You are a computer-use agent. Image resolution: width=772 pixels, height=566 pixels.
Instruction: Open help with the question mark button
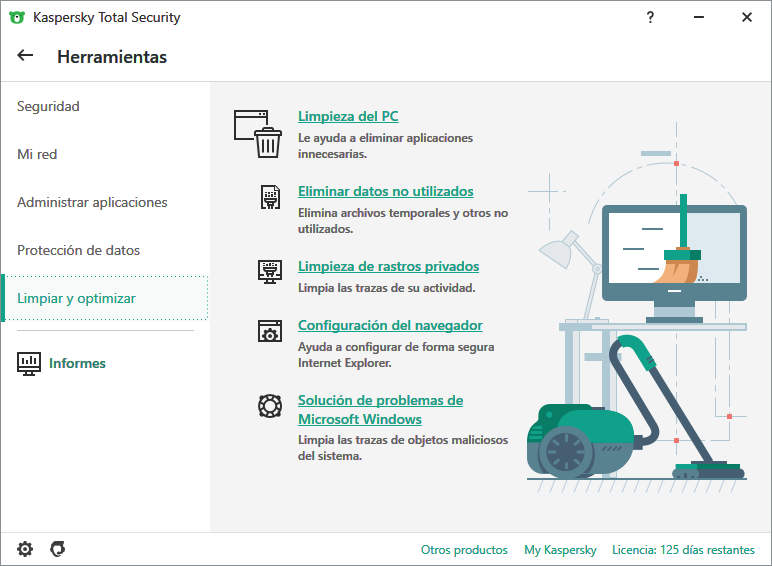tap(650, 17)
